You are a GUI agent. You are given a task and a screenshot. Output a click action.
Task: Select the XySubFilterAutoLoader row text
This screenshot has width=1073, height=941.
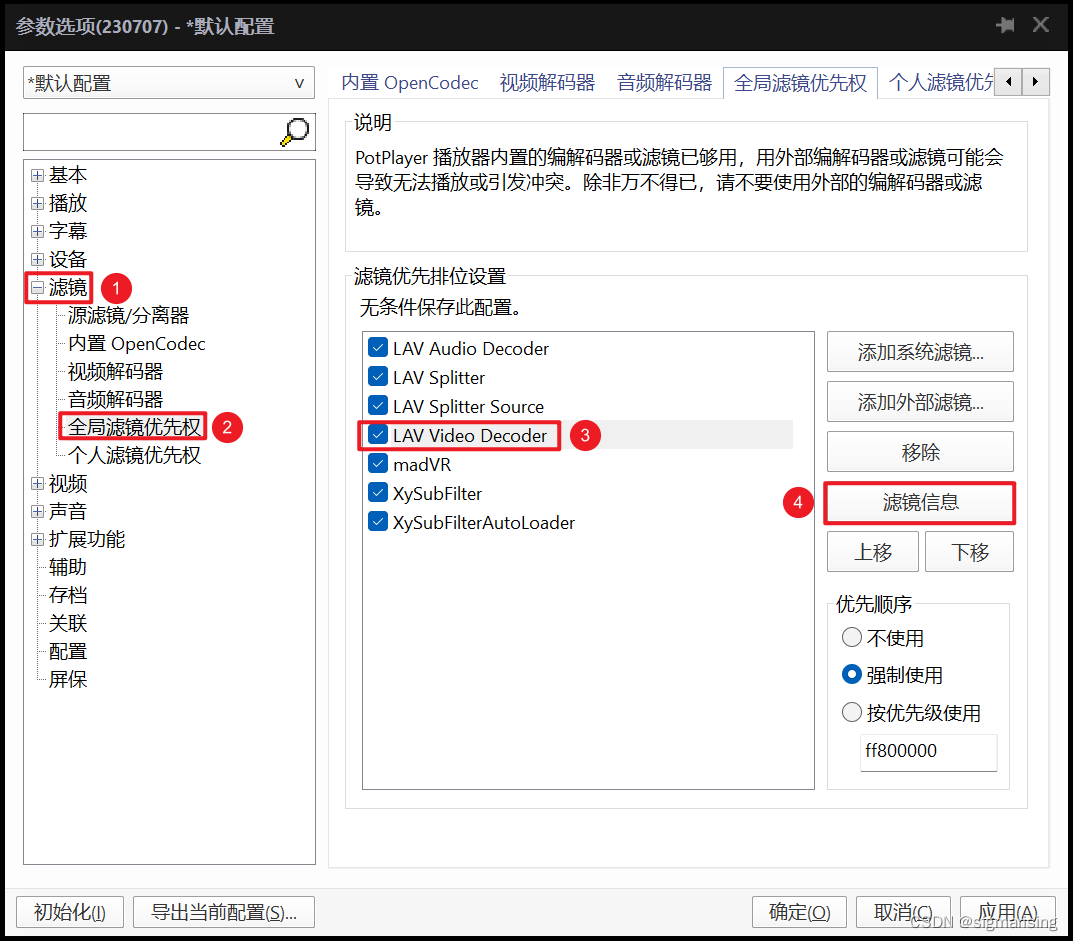point(483,522)
